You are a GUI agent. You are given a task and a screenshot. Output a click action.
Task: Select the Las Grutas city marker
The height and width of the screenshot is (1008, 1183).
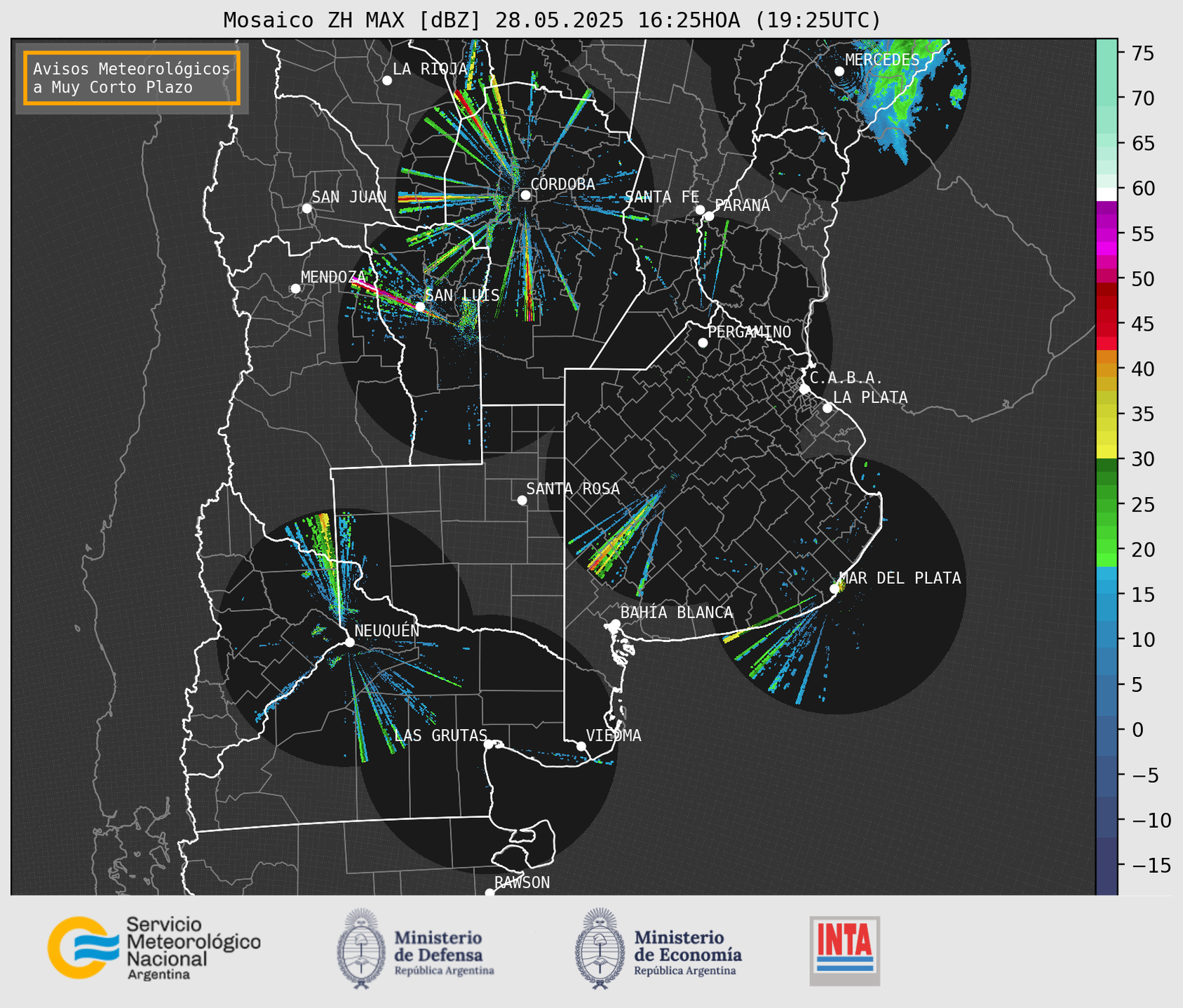point(489,744)
